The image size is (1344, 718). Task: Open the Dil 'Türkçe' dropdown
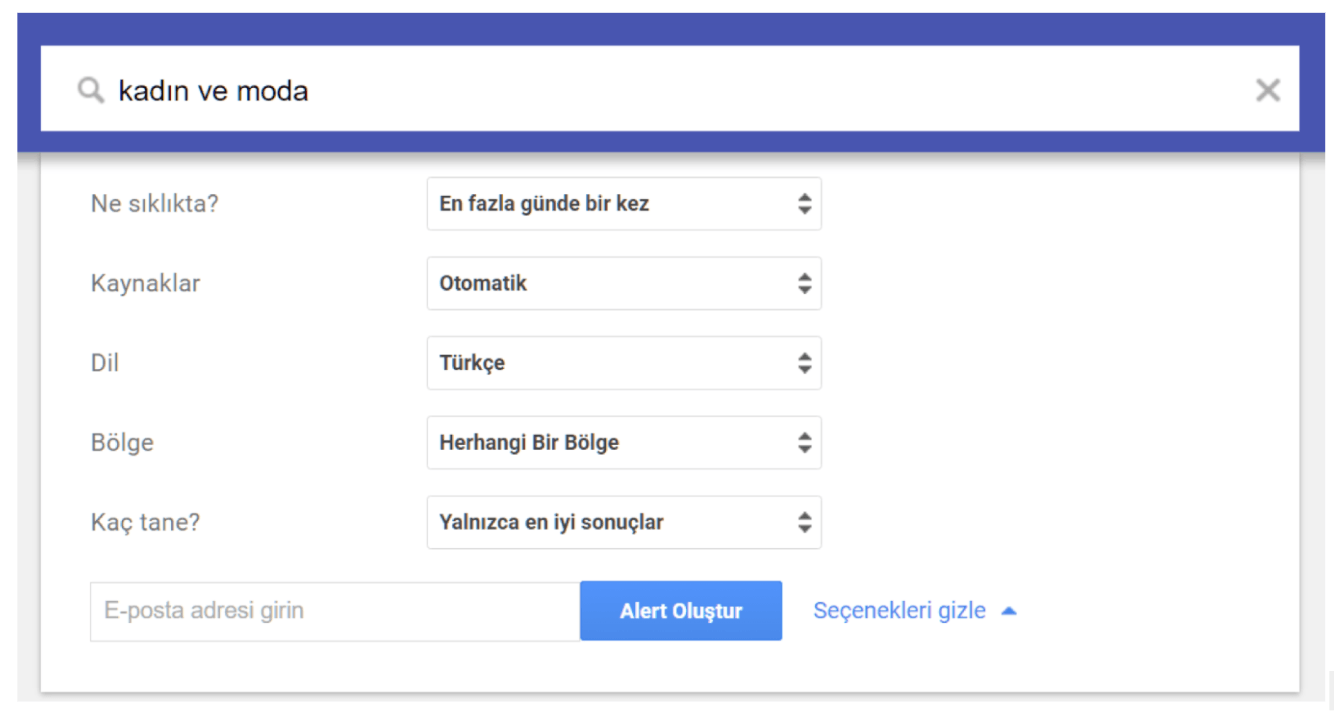click(x=624, y=363)
